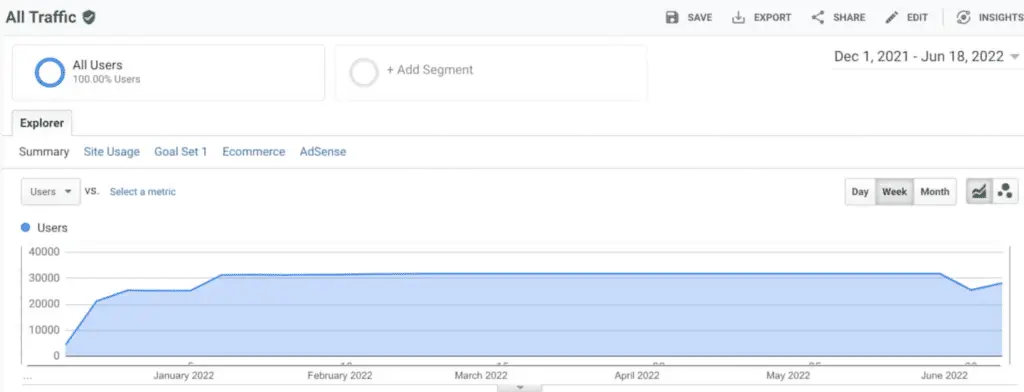Click the January 2022 axis label
The image size is (1024, 392).
coord(184,376)
